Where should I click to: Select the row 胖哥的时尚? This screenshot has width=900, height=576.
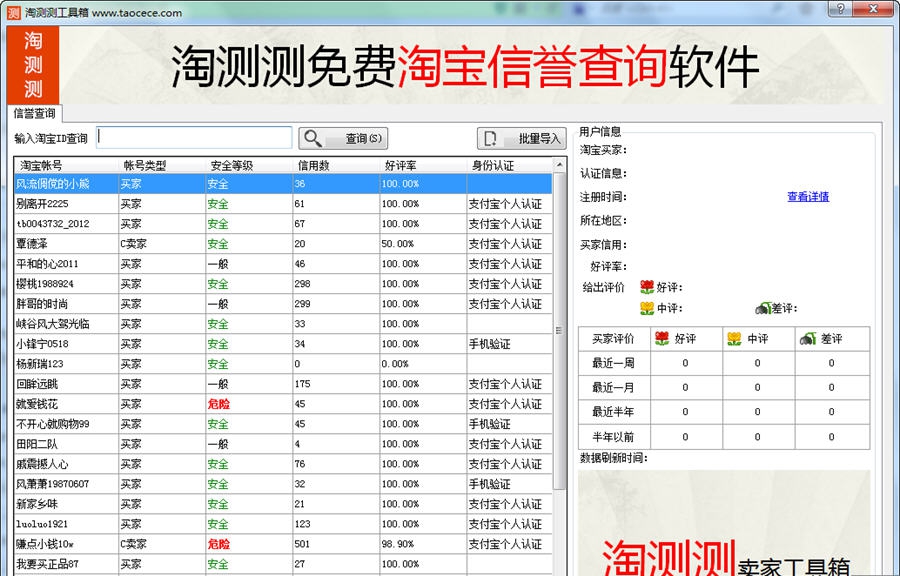(283, 304)
